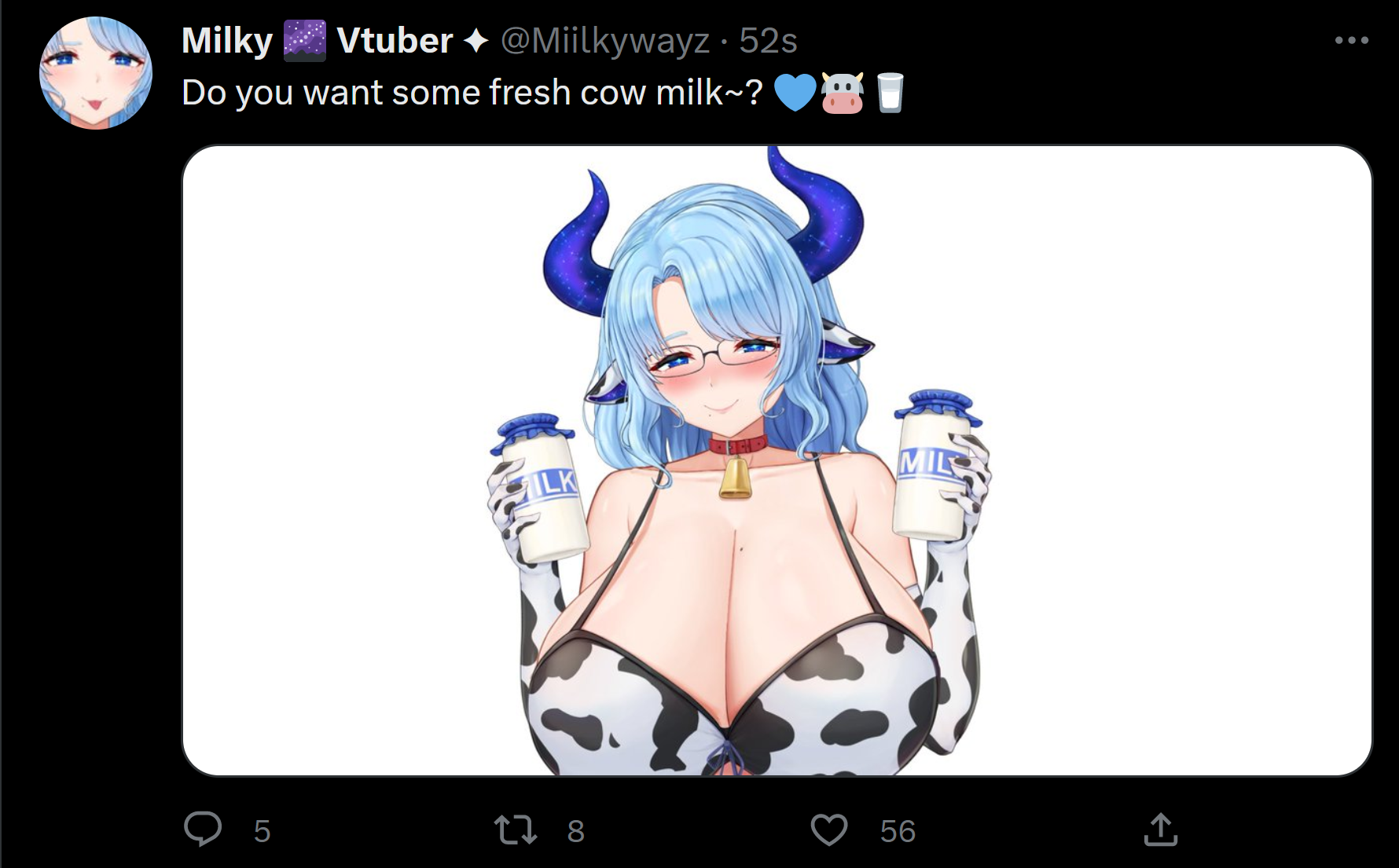Click the like count 56
This screenshot has height=868, width=1399.
click(898, 831)
